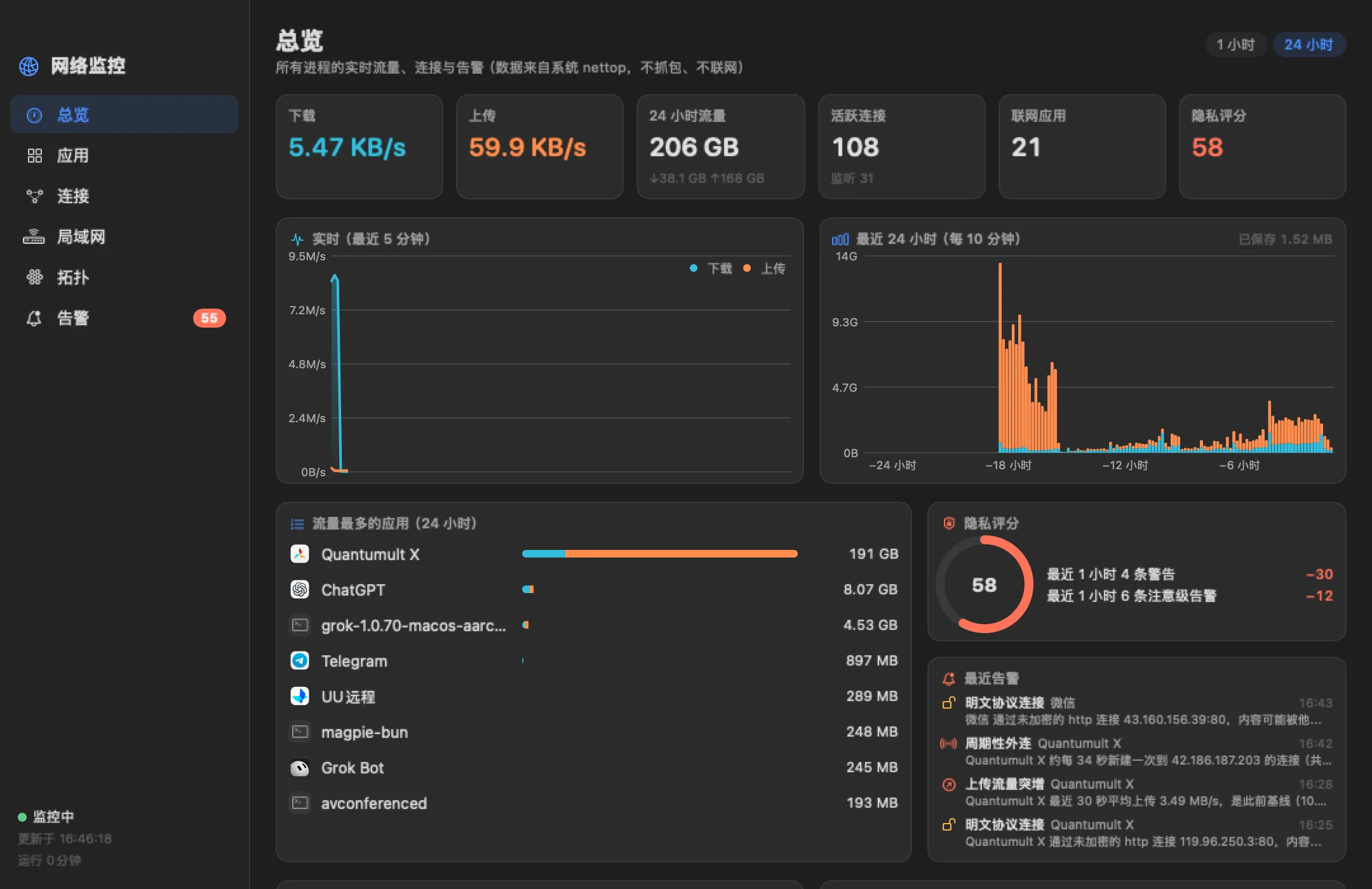Image resolution: width=1372 pixels, height=889 pixels.
Task: Click the magpie-bun terminal icon
Action: click(x=300, y=732)
